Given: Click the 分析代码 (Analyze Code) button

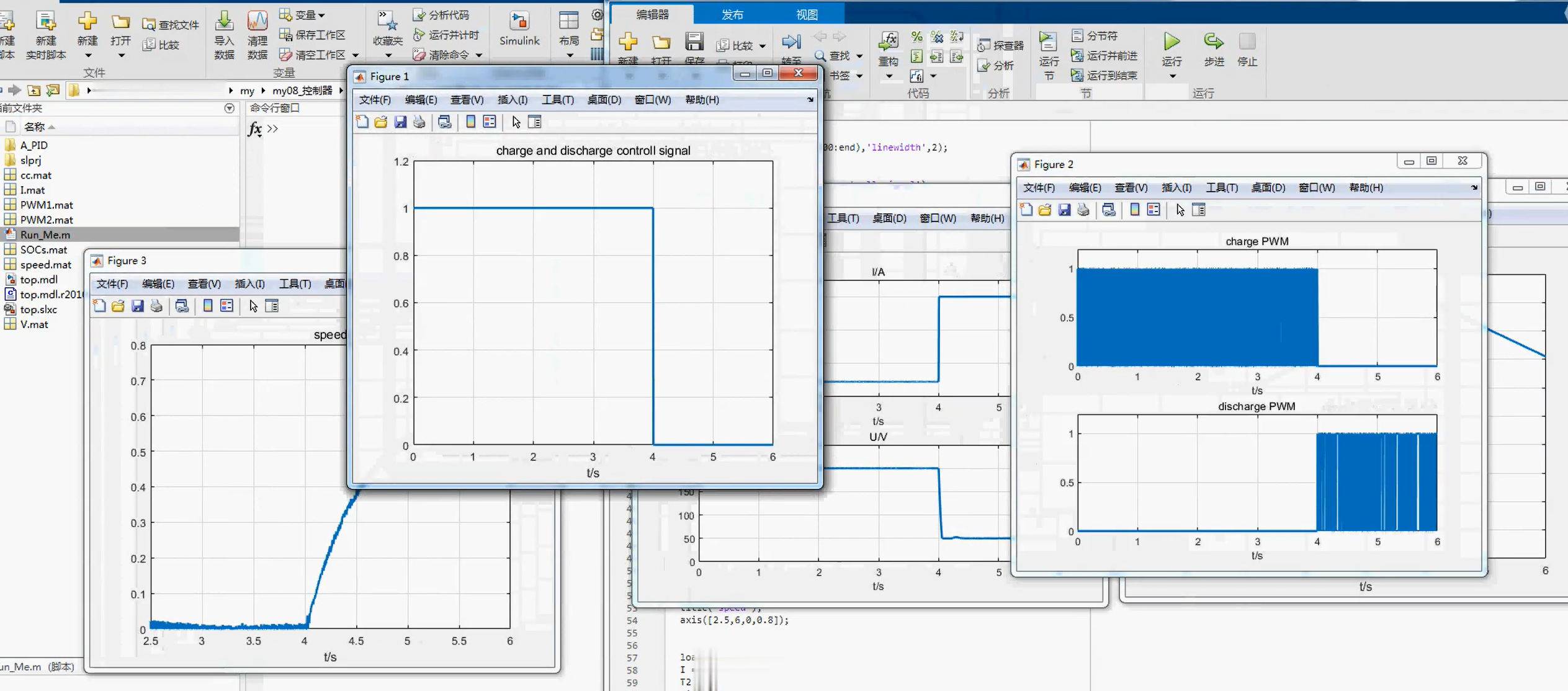Looking at the screenshot, I should click(441, 15).
